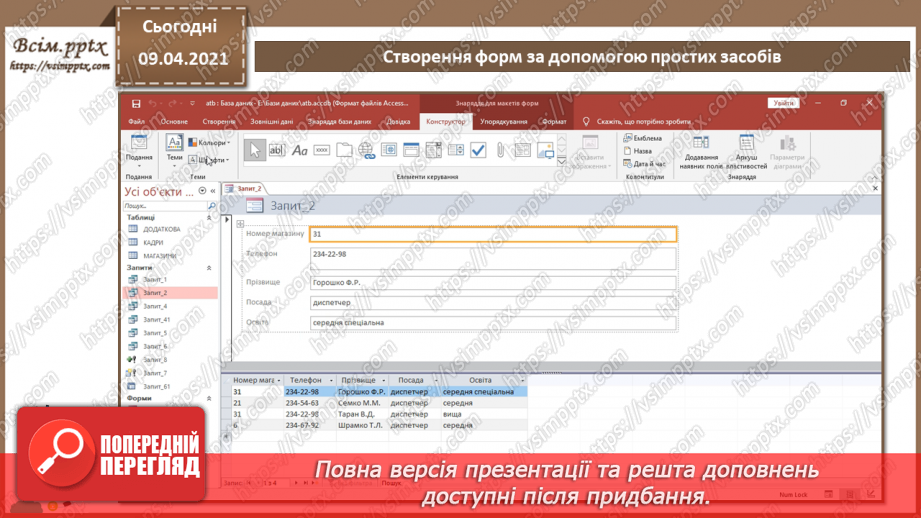Collapse the Запити group in navigation pane
The height and width of the screenshot is (518, 921).
click(x=210, y=268)
